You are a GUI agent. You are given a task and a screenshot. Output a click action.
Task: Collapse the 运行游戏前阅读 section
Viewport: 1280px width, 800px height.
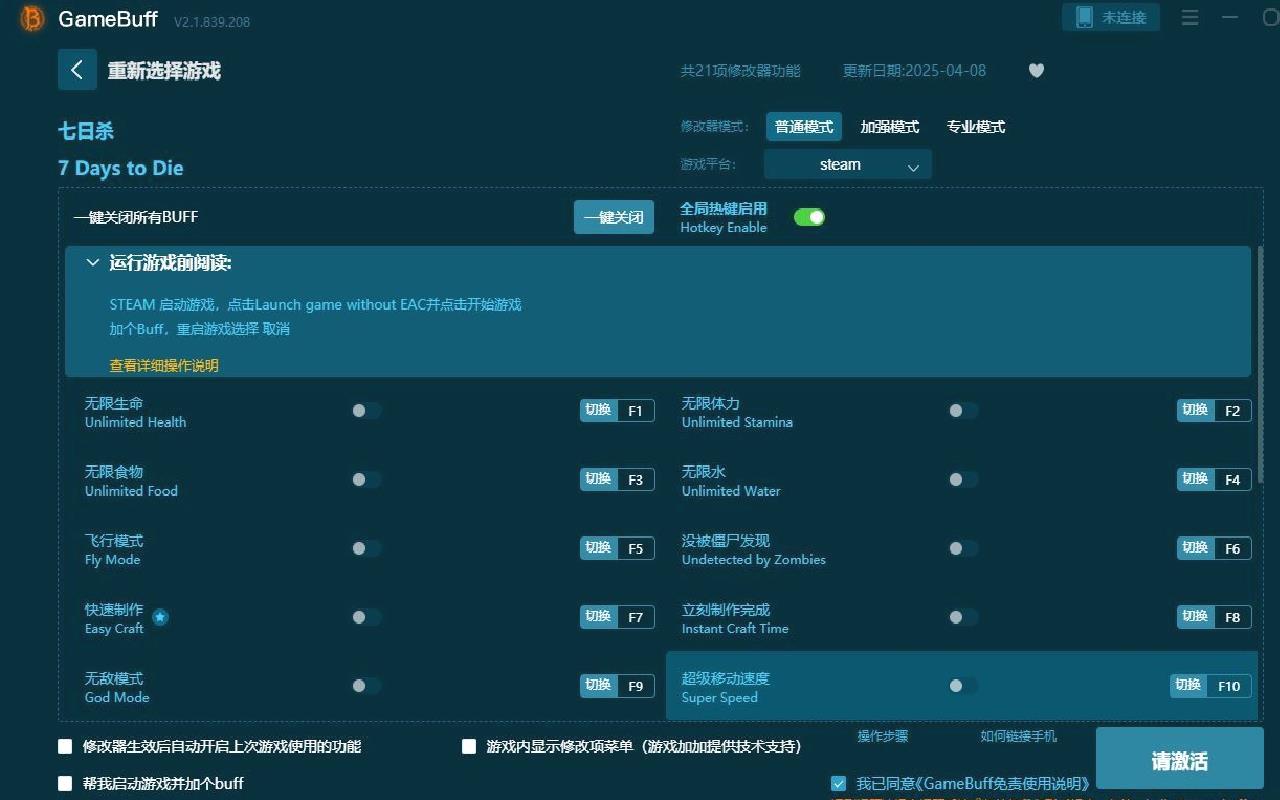tap(93, 262)
